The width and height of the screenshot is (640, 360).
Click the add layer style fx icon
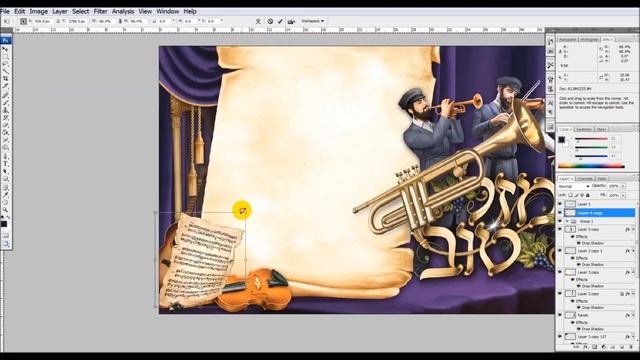click(585, 347)
